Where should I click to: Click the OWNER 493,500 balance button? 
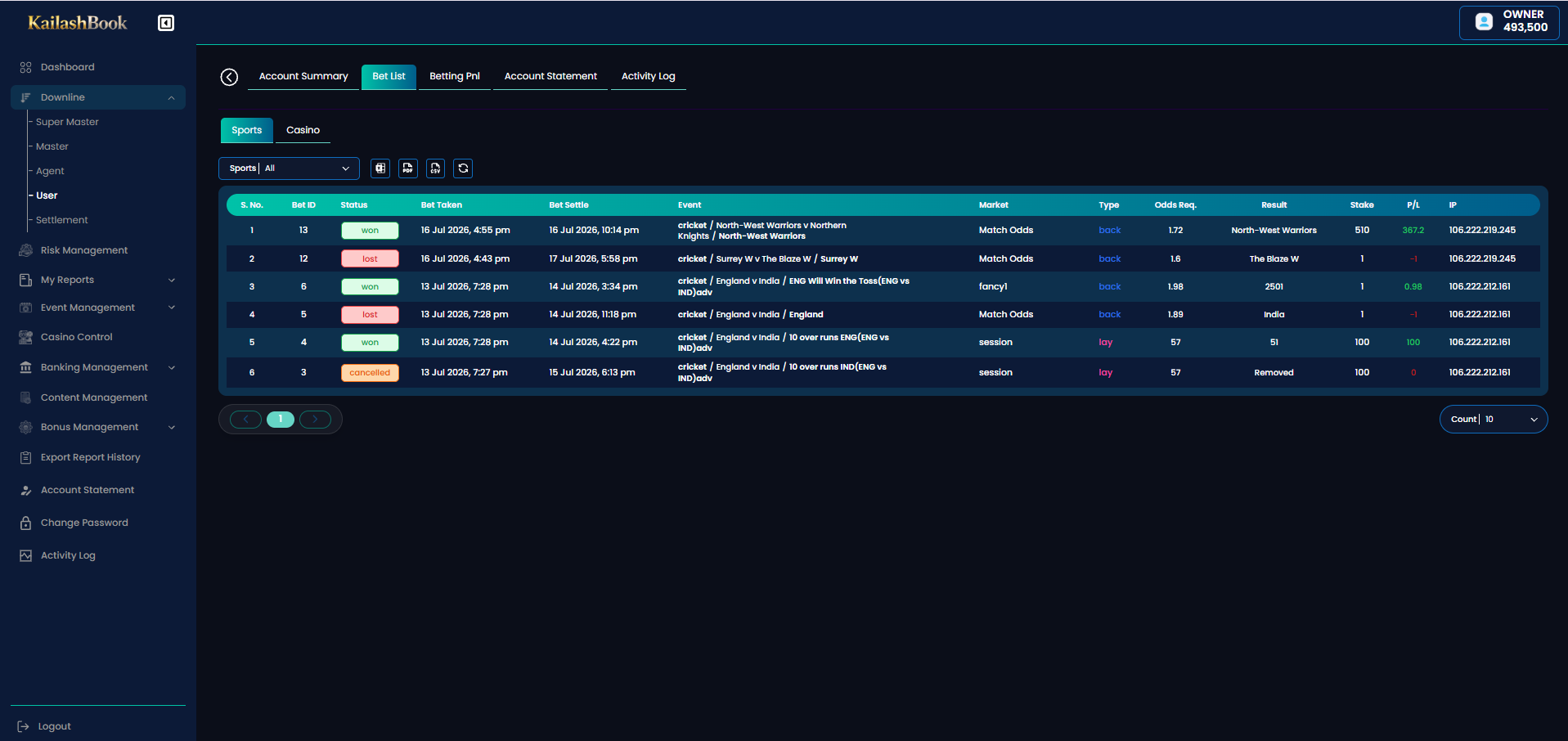[x=1509, y=23]
